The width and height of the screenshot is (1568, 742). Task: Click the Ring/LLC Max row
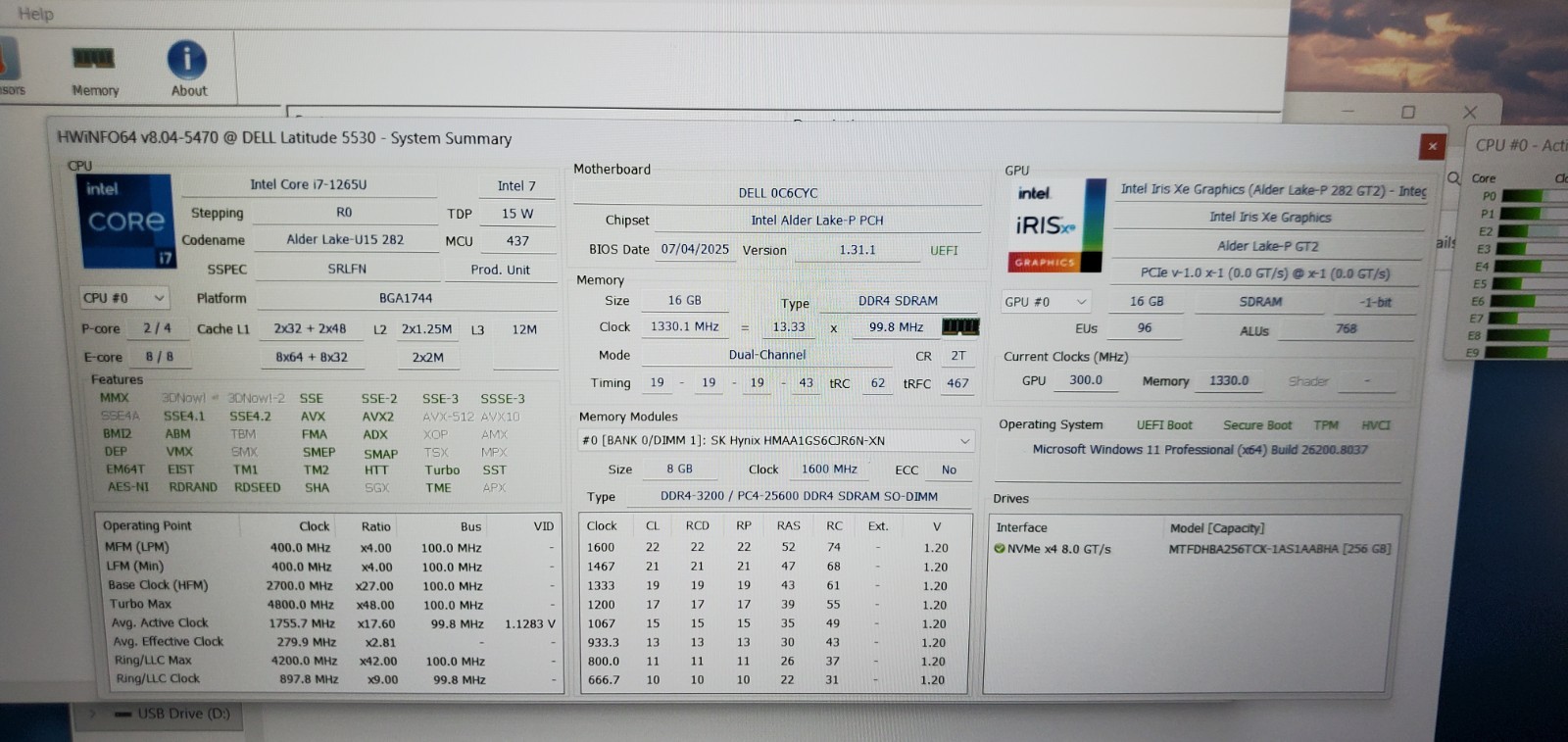pos(330,661)
